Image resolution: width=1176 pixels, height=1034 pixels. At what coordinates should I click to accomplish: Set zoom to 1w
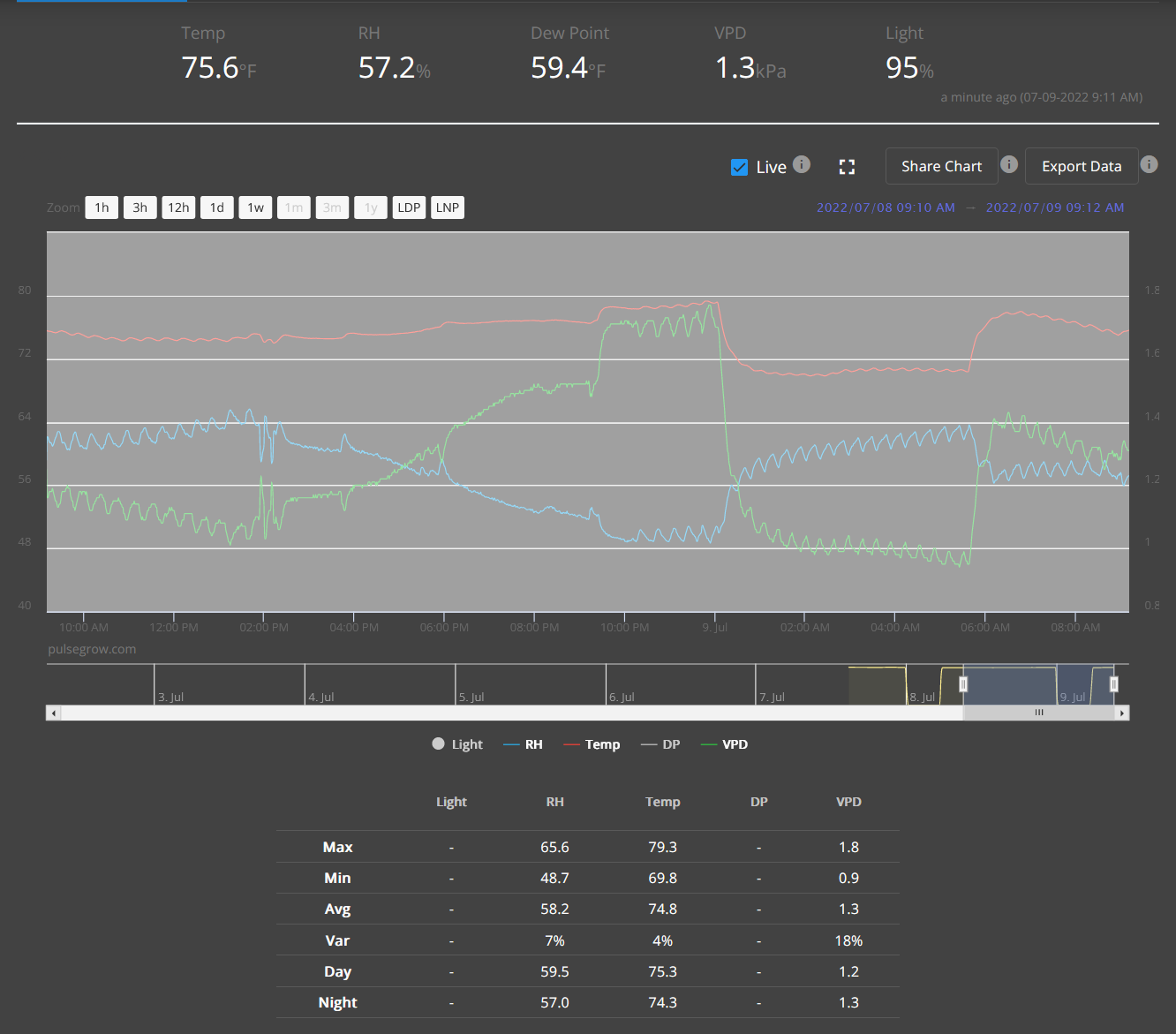(x=255, y=208)
